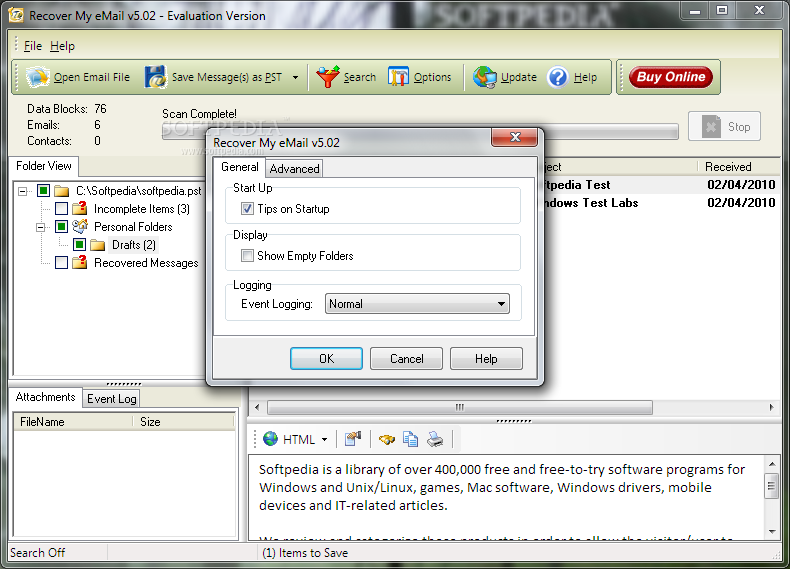This screenshot has height=569, width=790.
Task: Click the HTML view globe icon
Action: [271, 439]
